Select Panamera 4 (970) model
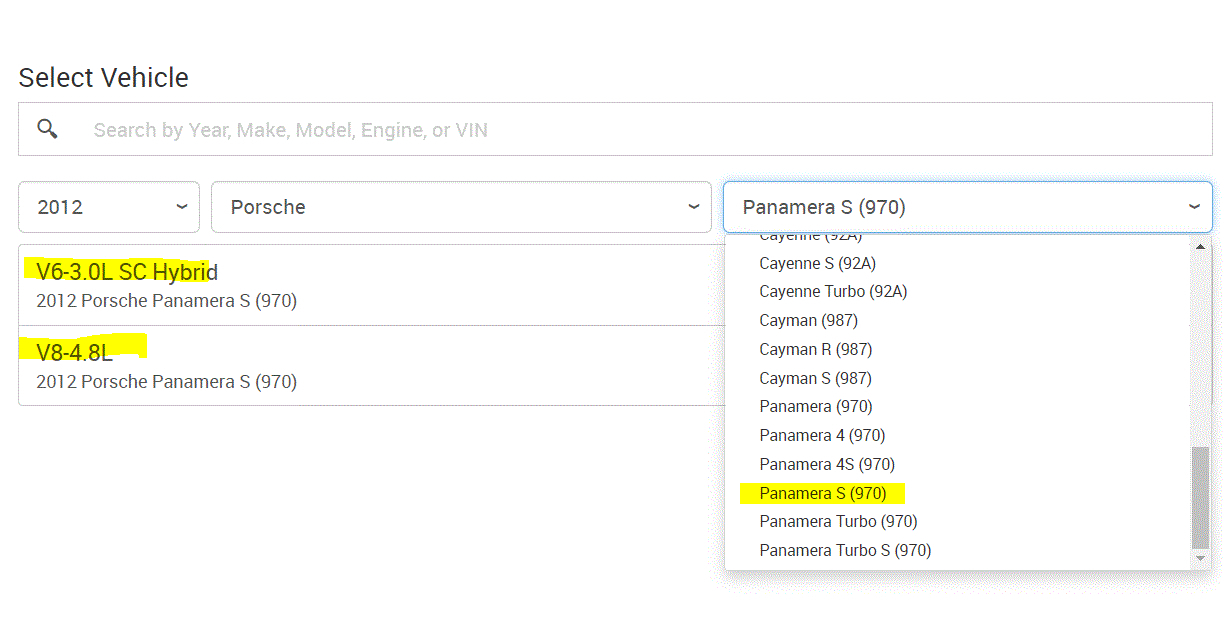1225x634 pixels. [822, 435]
